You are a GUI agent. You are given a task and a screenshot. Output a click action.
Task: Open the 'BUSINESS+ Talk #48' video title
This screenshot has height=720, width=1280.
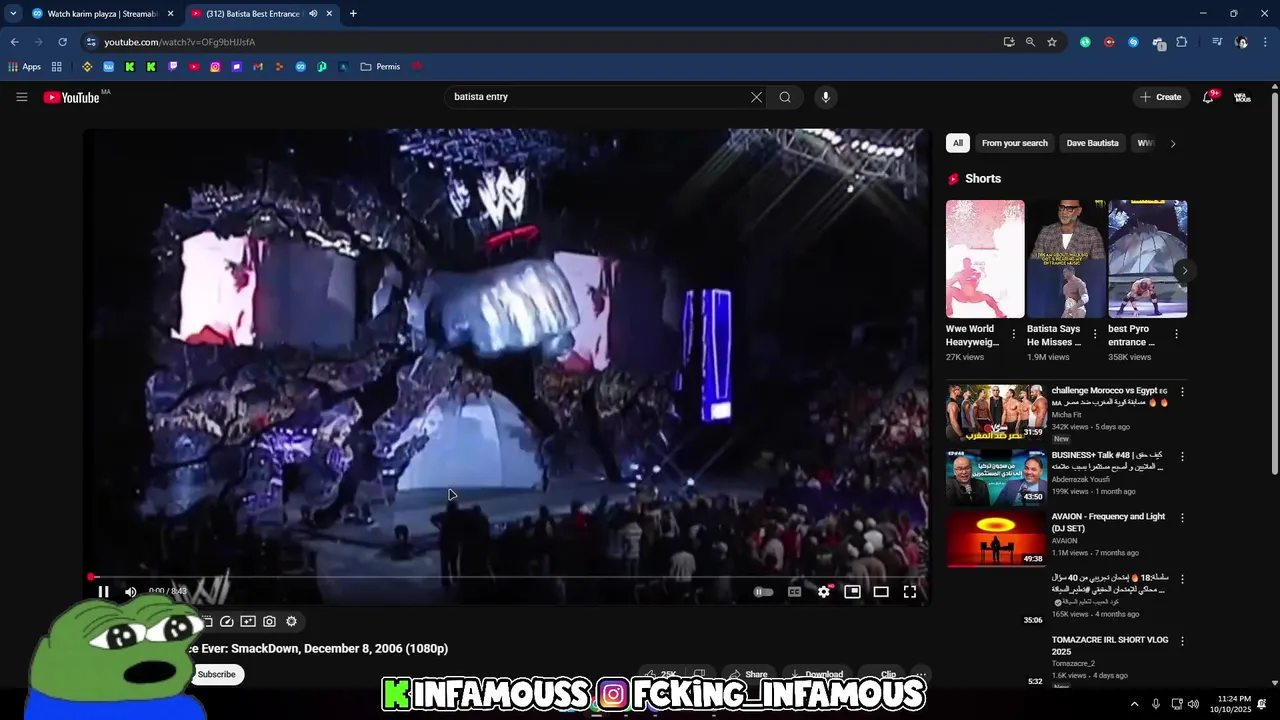[1108, 460]
